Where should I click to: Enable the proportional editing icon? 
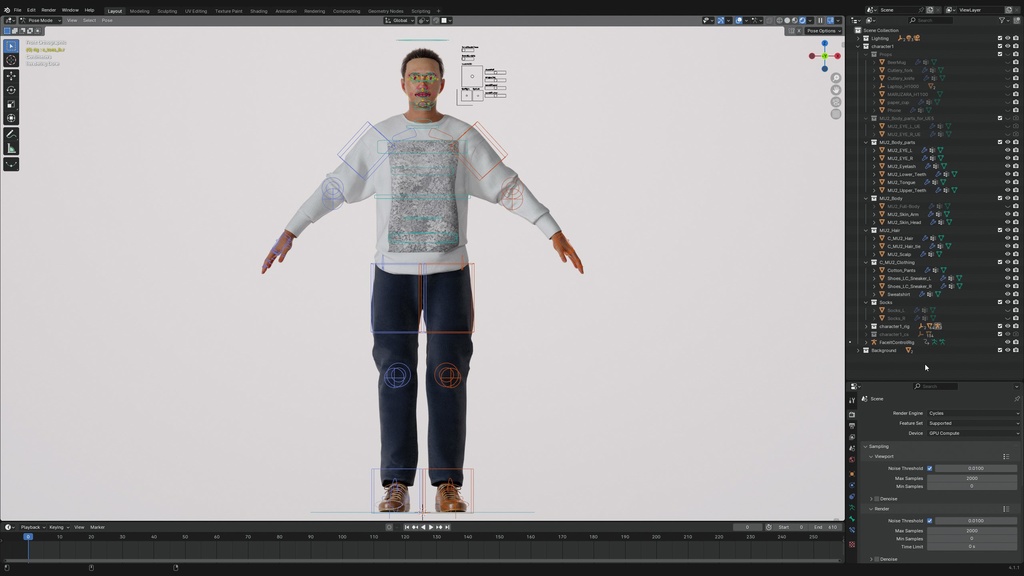pos(739,19)
